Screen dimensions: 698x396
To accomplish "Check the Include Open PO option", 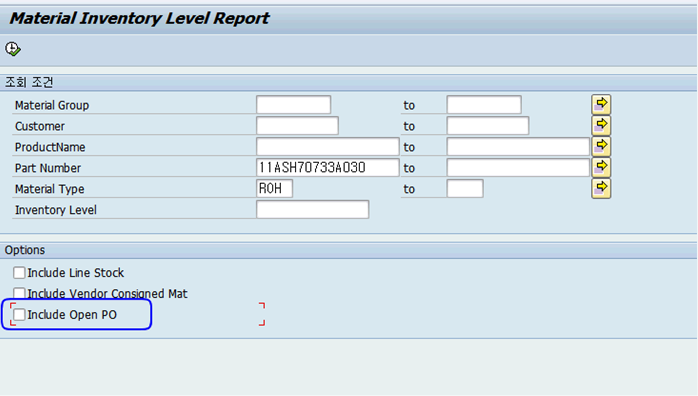I will (x=19, y=315).
